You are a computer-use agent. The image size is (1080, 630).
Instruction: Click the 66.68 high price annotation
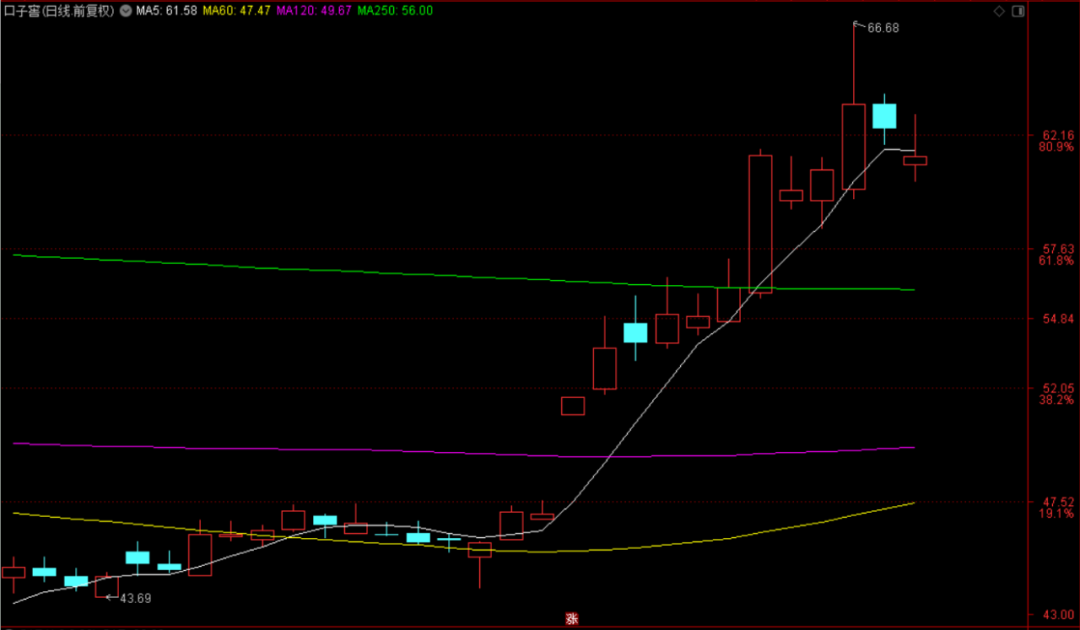(x=883, y=28)
